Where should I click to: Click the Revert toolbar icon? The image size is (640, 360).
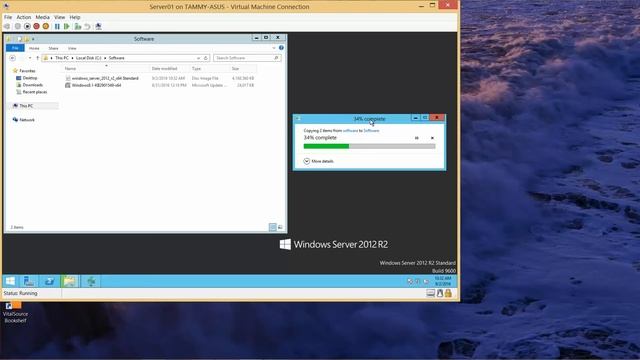point(87,27)
